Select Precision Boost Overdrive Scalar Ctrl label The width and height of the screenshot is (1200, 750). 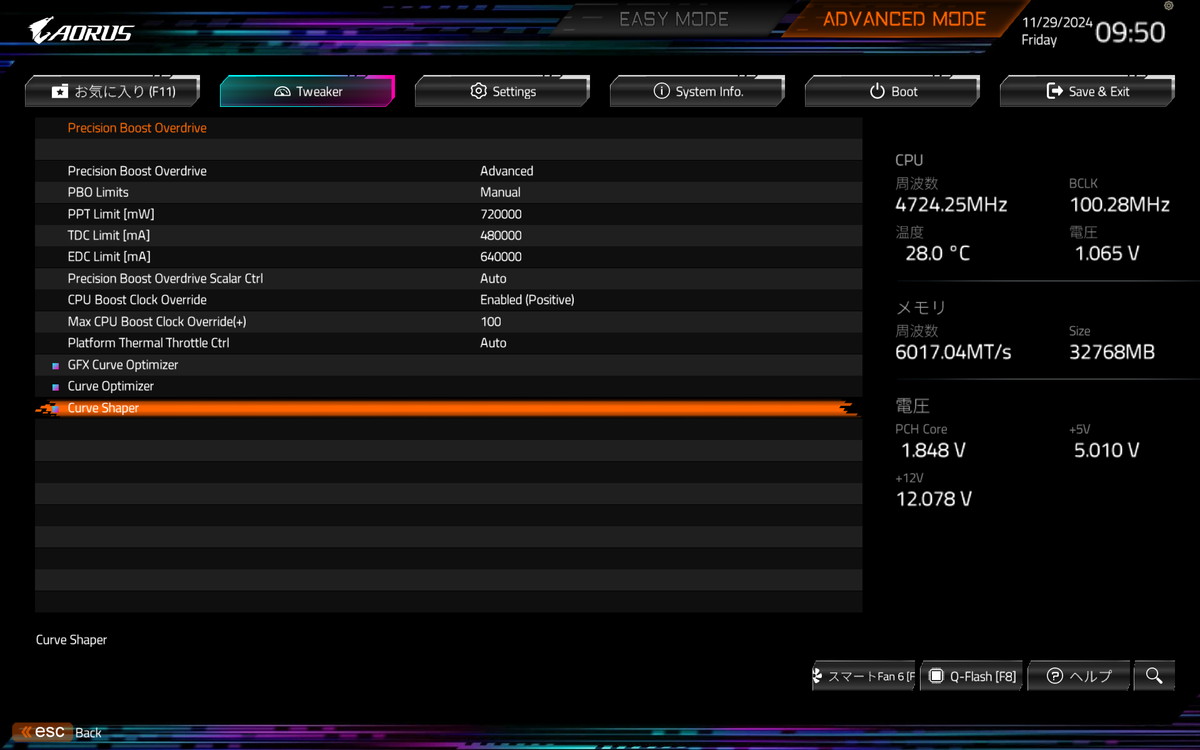click(x=165, y=278)
